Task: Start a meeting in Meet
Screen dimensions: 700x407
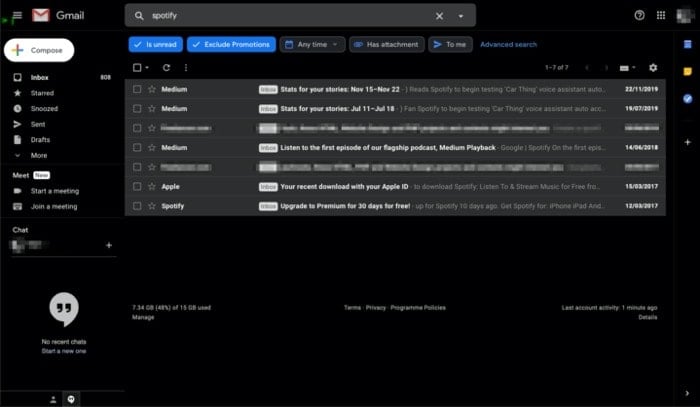Action: pos(54,191)
